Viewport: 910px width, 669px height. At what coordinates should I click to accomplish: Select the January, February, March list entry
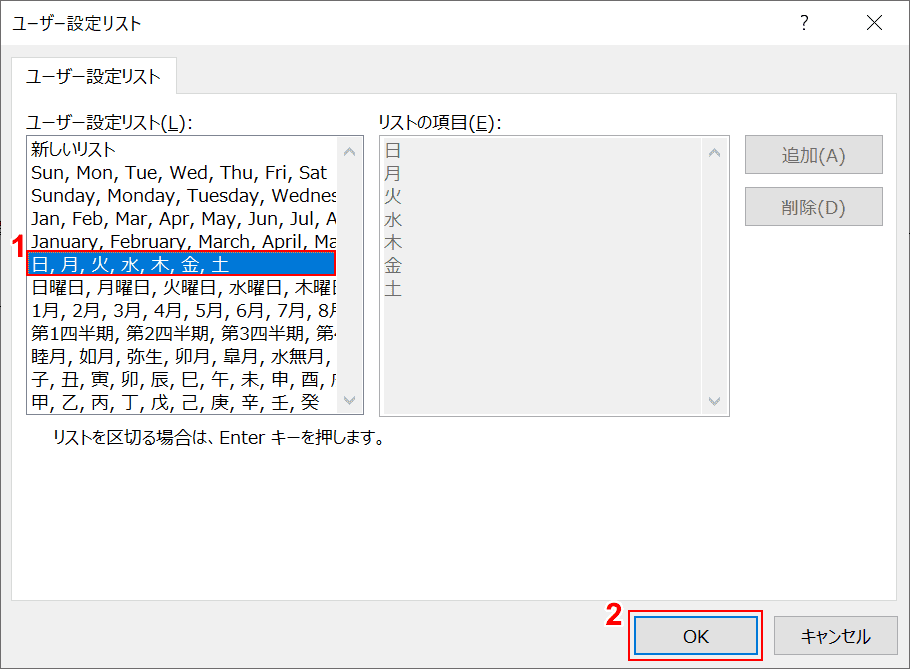[x=182, y=241]
